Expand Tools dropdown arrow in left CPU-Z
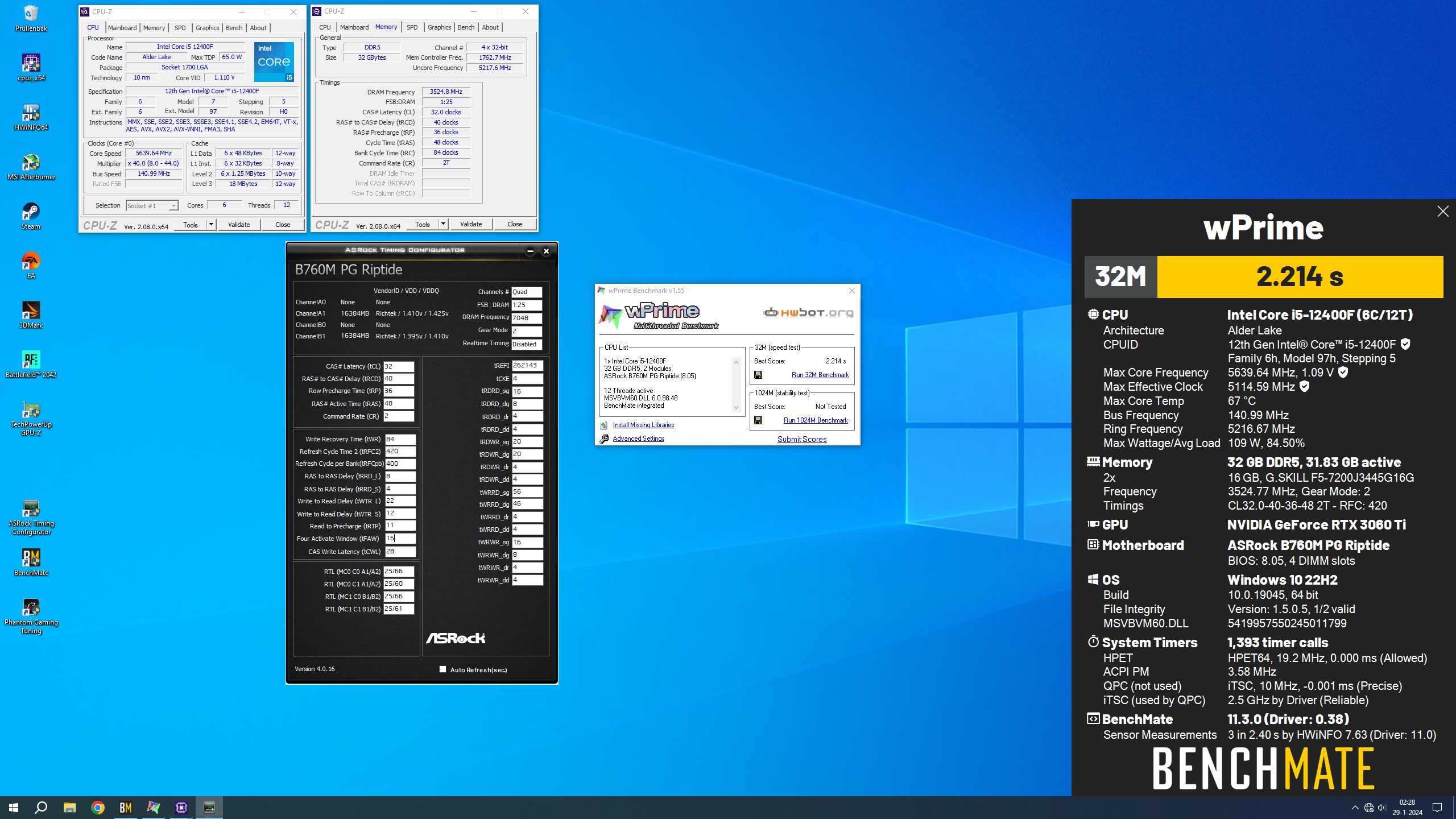This screenshot has height=819, width=1456. click(x=211, y=225)
